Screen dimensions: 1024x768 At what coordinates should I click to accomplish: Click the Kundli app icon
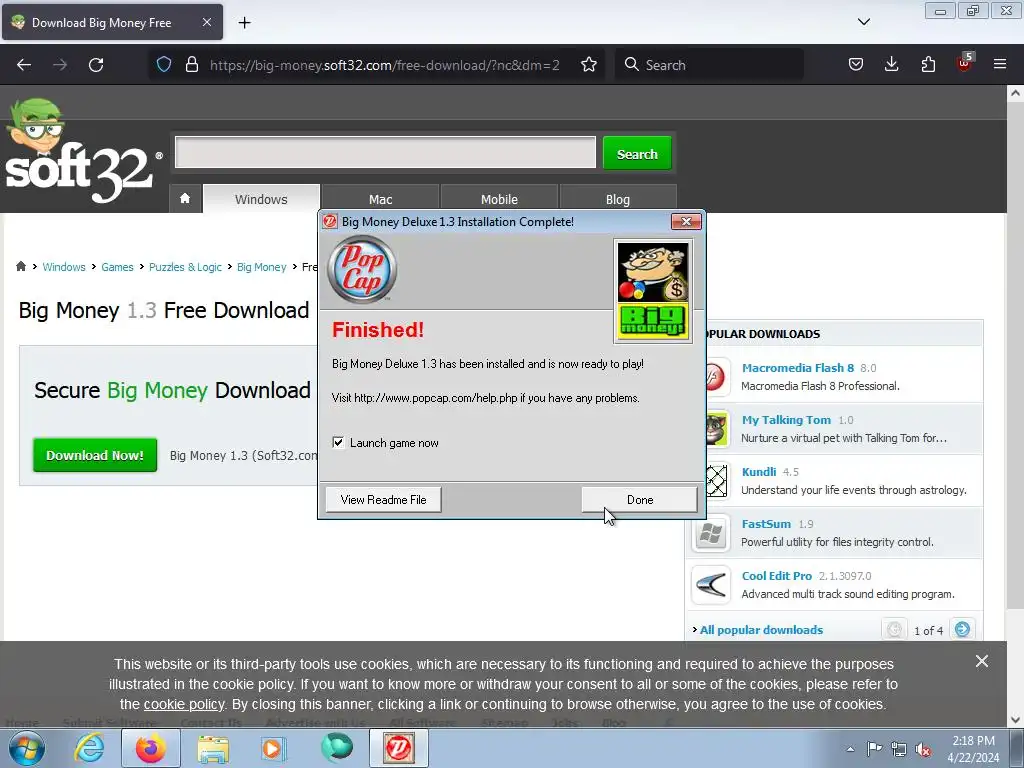(716, 481)
